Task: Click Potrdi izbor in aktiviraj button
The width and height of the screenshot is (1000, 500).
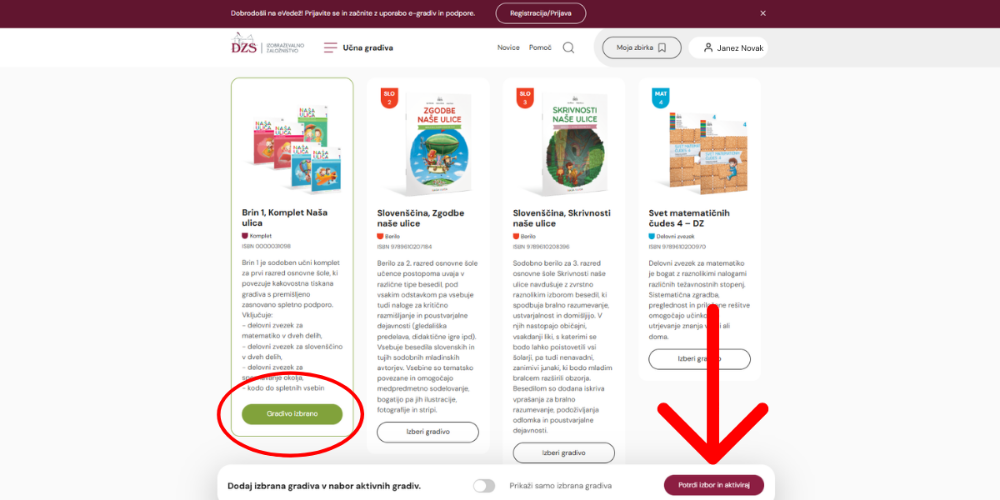Action: (x=714, y=485)
